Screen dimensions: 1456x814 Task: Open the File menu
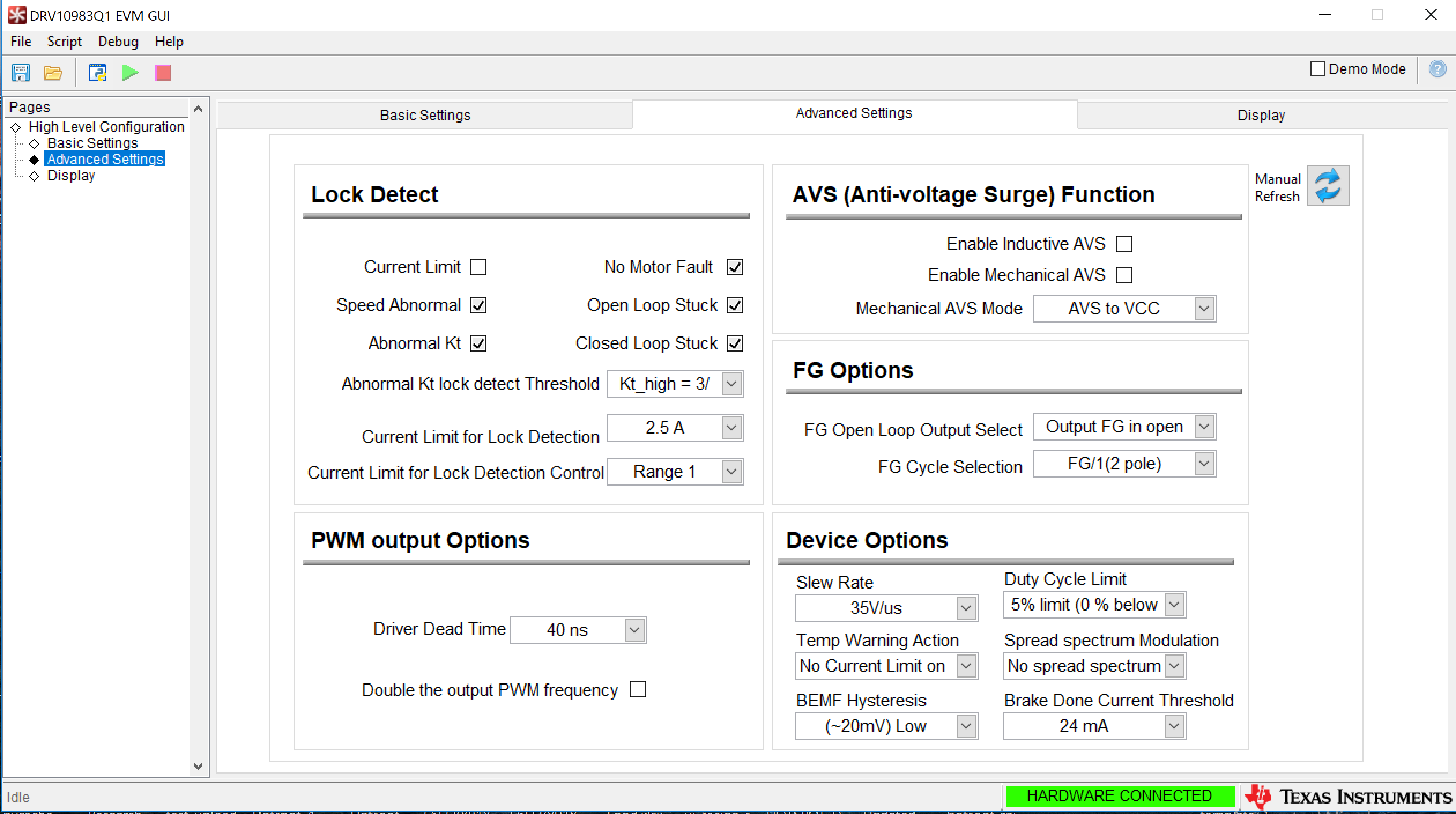coord(21,42)
